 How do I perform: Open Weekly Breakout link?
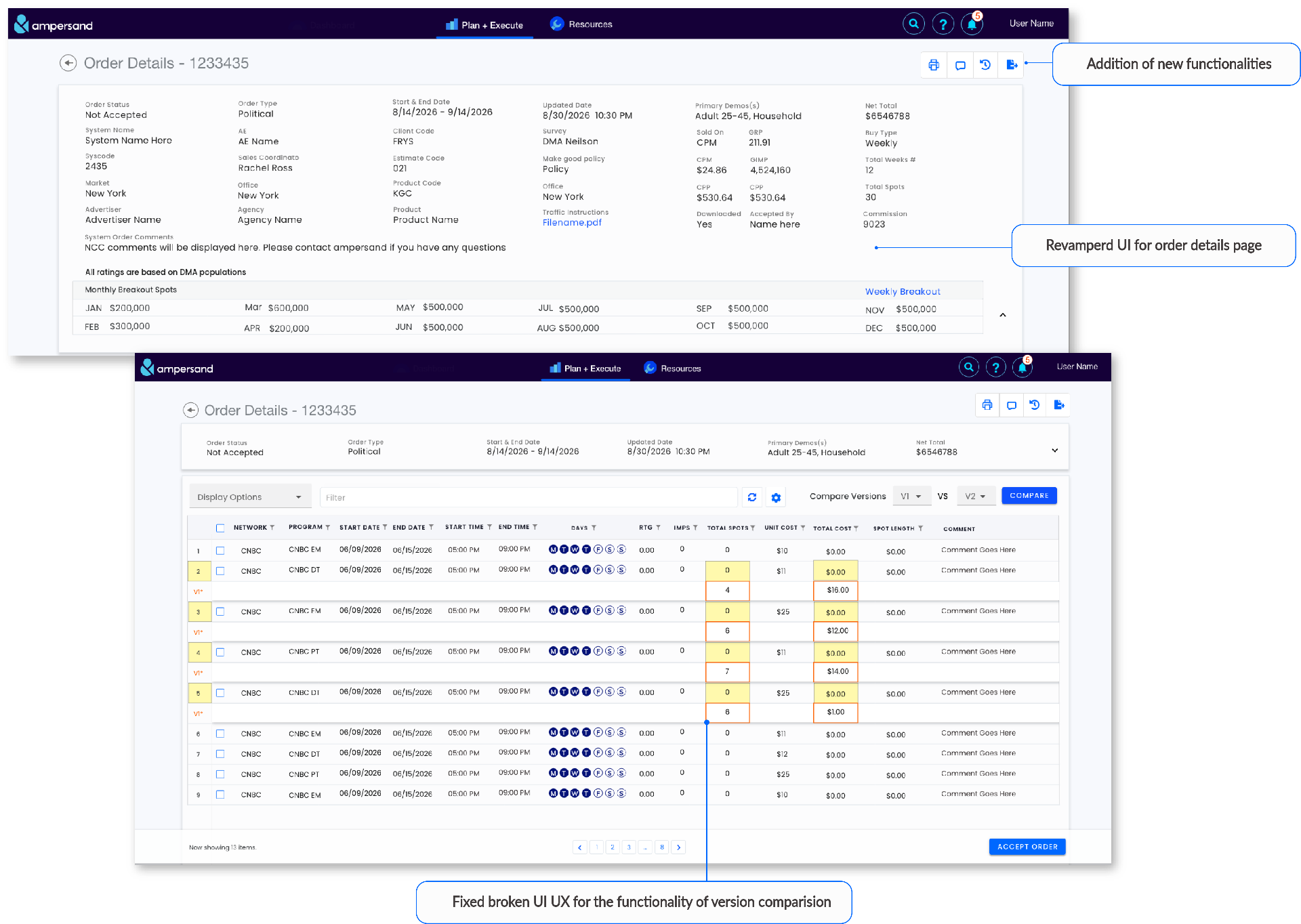pyautogui.click(x=903, y=291)
